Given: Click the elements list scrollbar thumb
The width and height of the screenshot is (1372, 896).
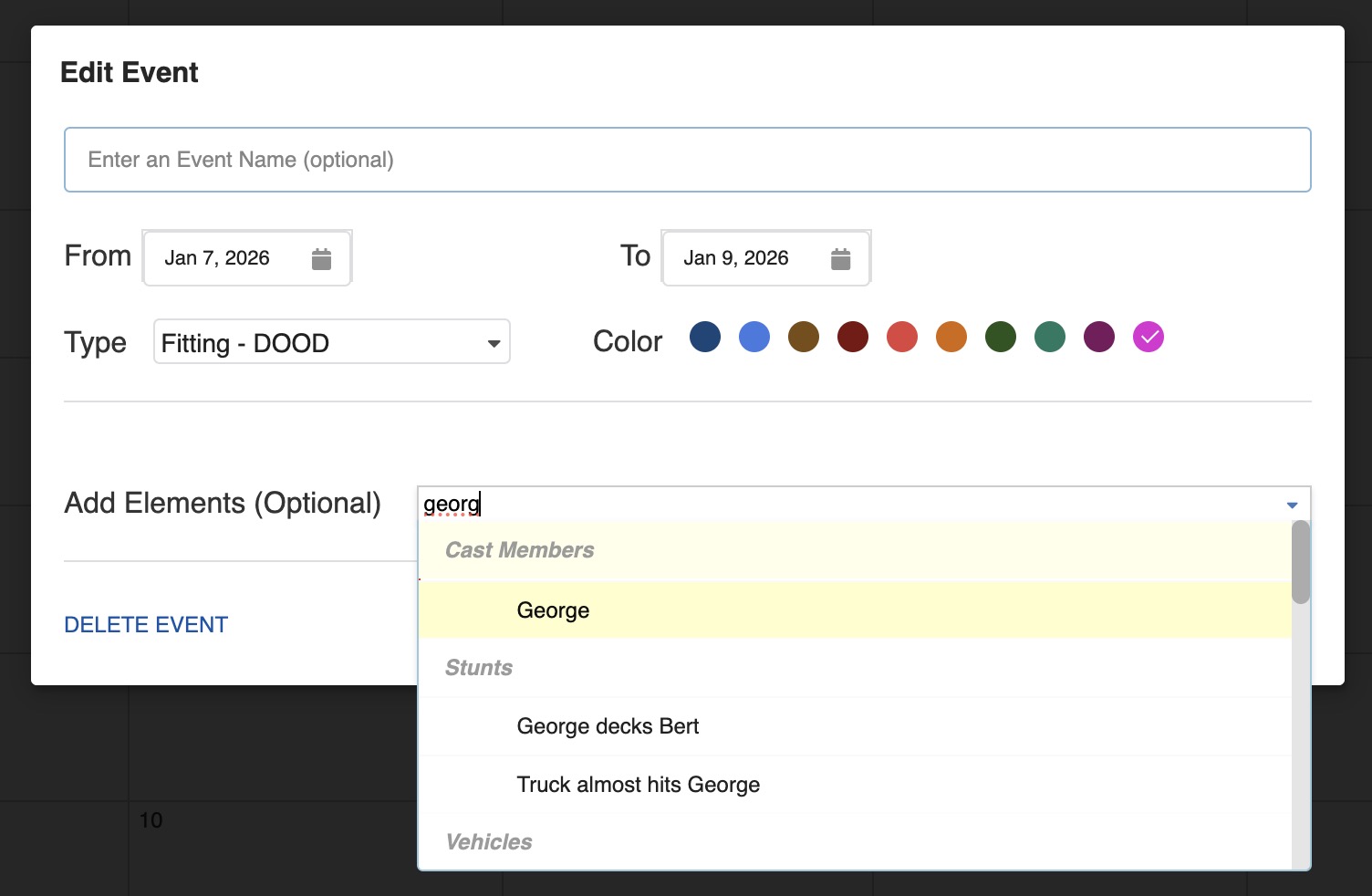Looking at the screenshot, I should tap(1301, 562).
